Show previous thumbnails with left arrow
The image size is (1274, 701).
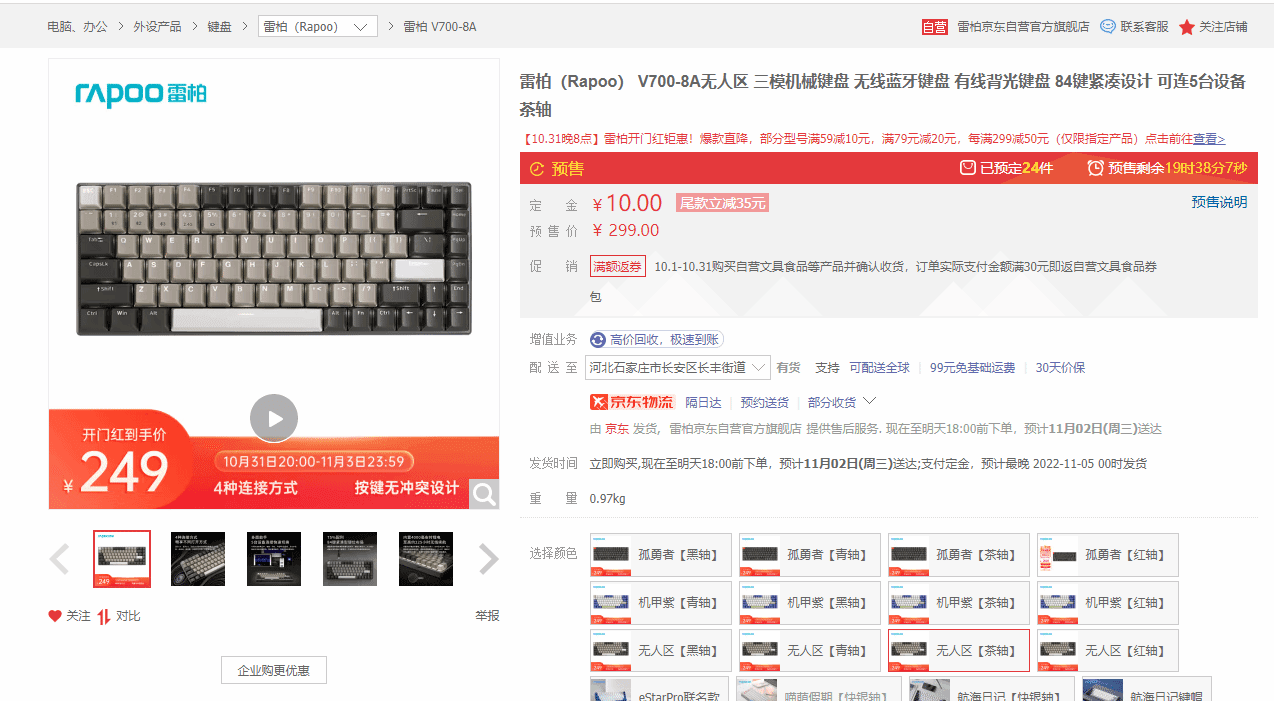(x=60, y=559)
